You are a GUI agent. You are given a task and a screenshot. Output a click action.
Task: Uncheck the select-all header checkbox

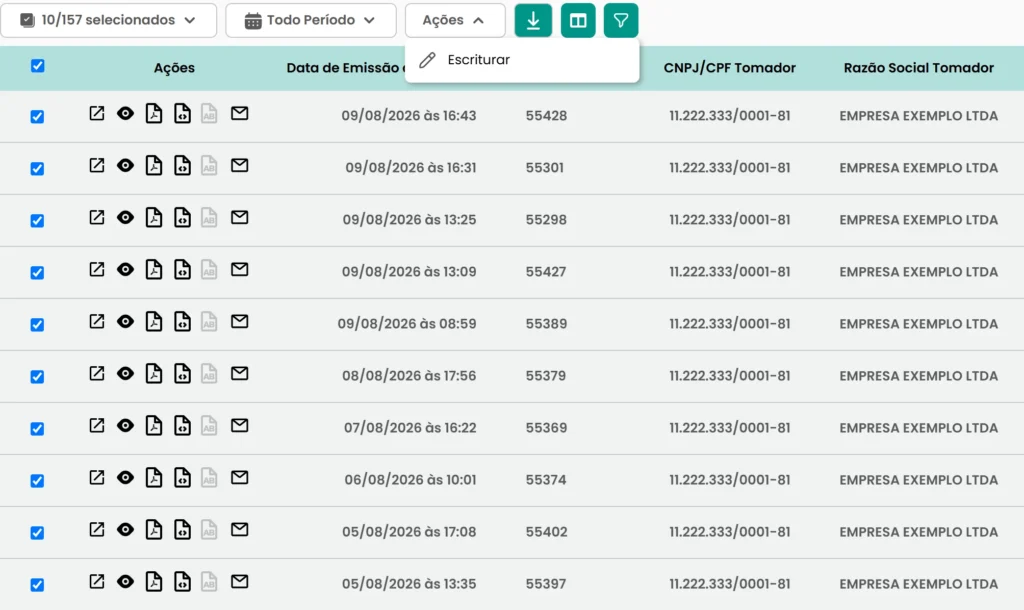(38, 66)
